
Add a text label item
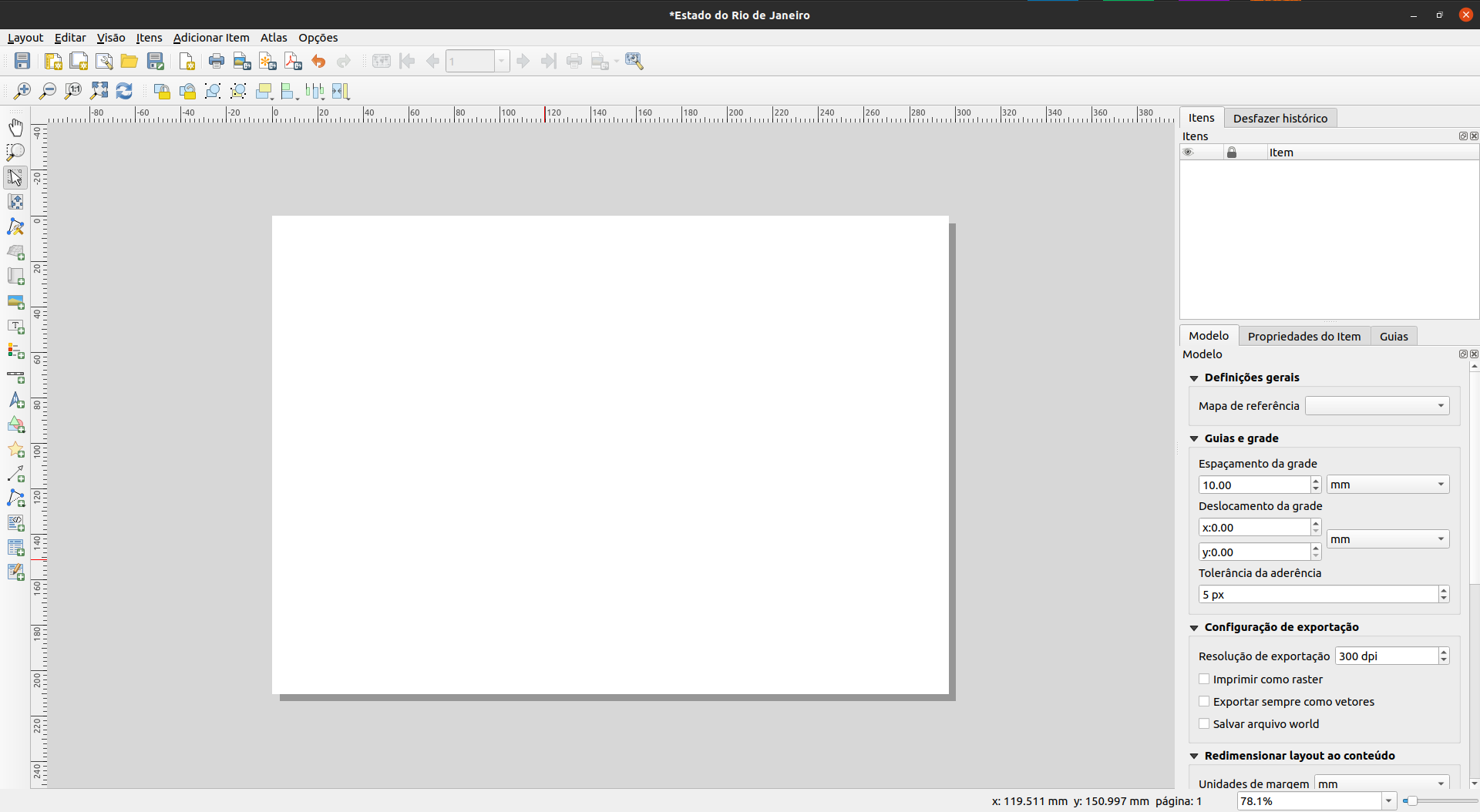coord(15,326)
